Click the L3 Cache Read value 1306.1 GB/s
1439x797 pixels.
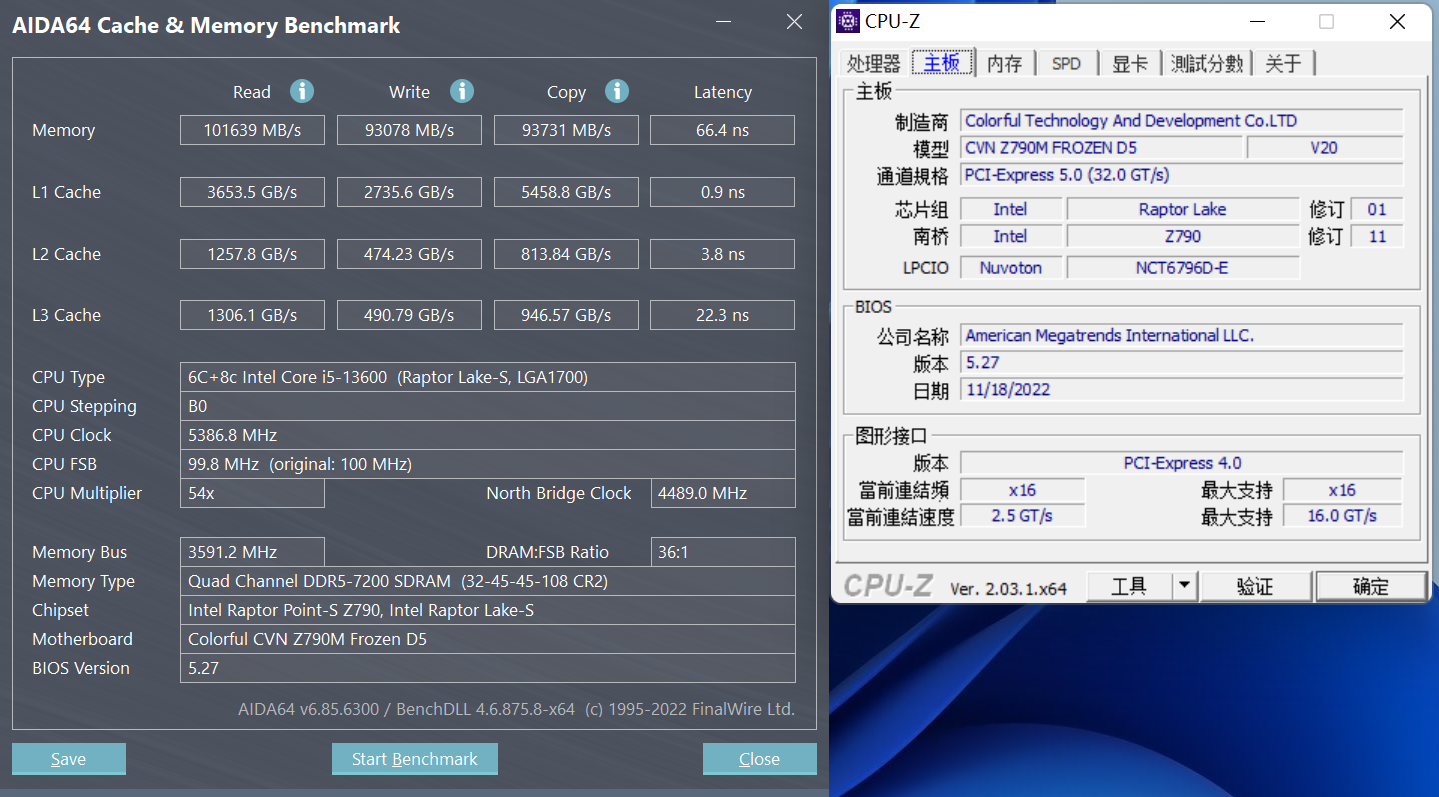[252, 315]
